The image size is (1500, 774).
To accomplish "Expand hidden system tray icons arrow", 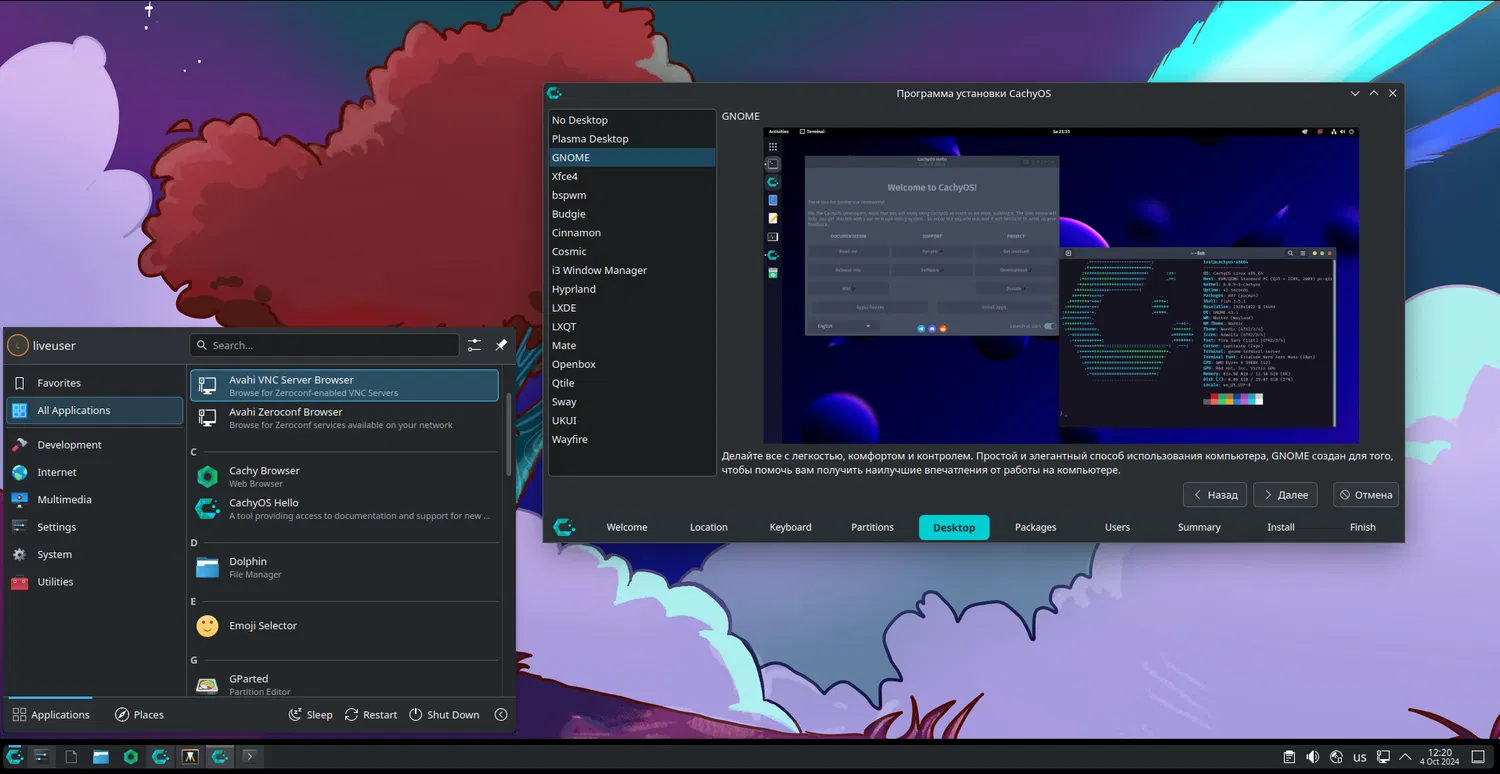I will (1406, 757).
